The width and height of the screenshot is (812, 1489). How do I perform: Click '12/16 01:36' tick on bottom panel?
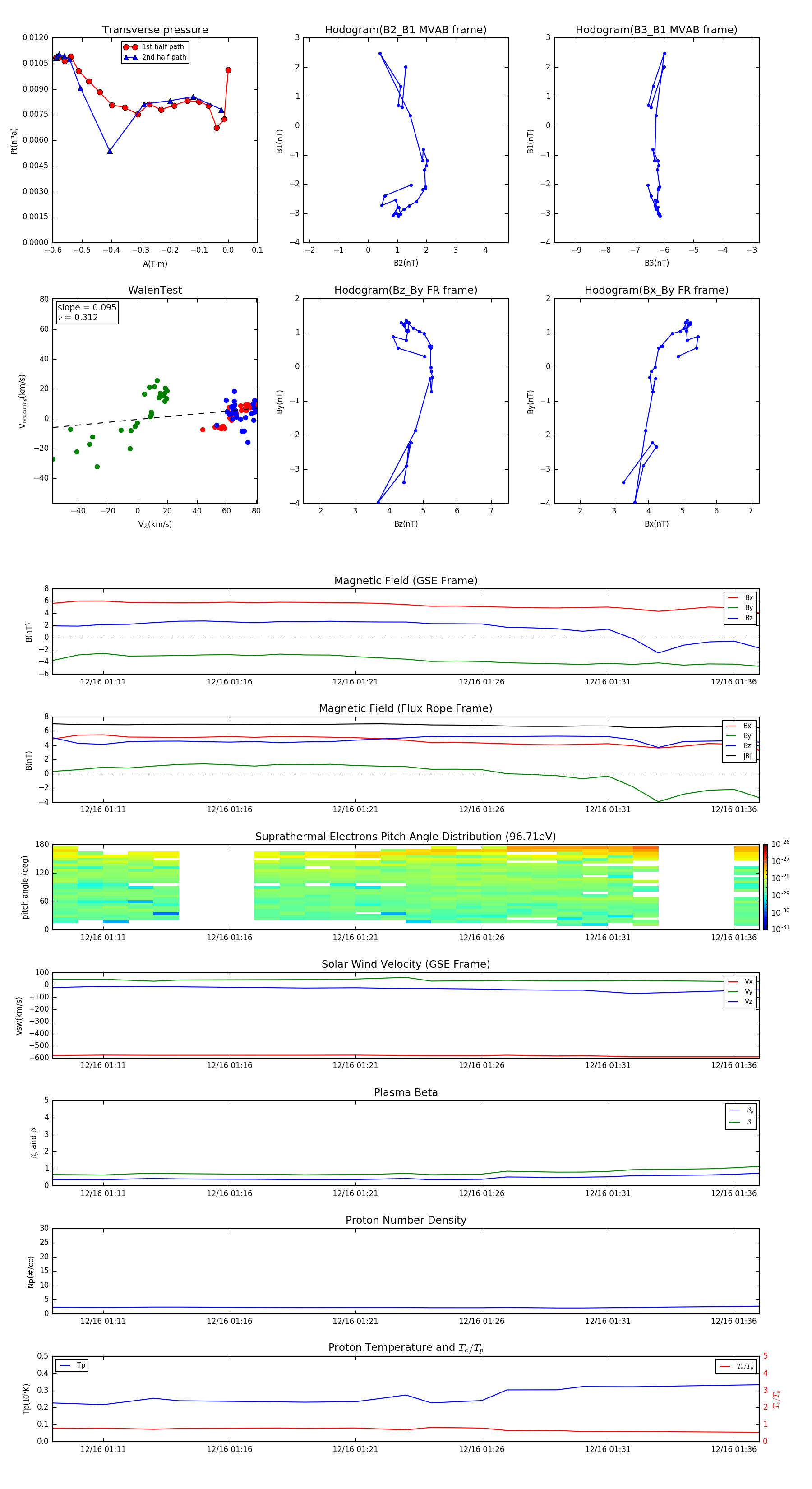tap(734, 1449)
